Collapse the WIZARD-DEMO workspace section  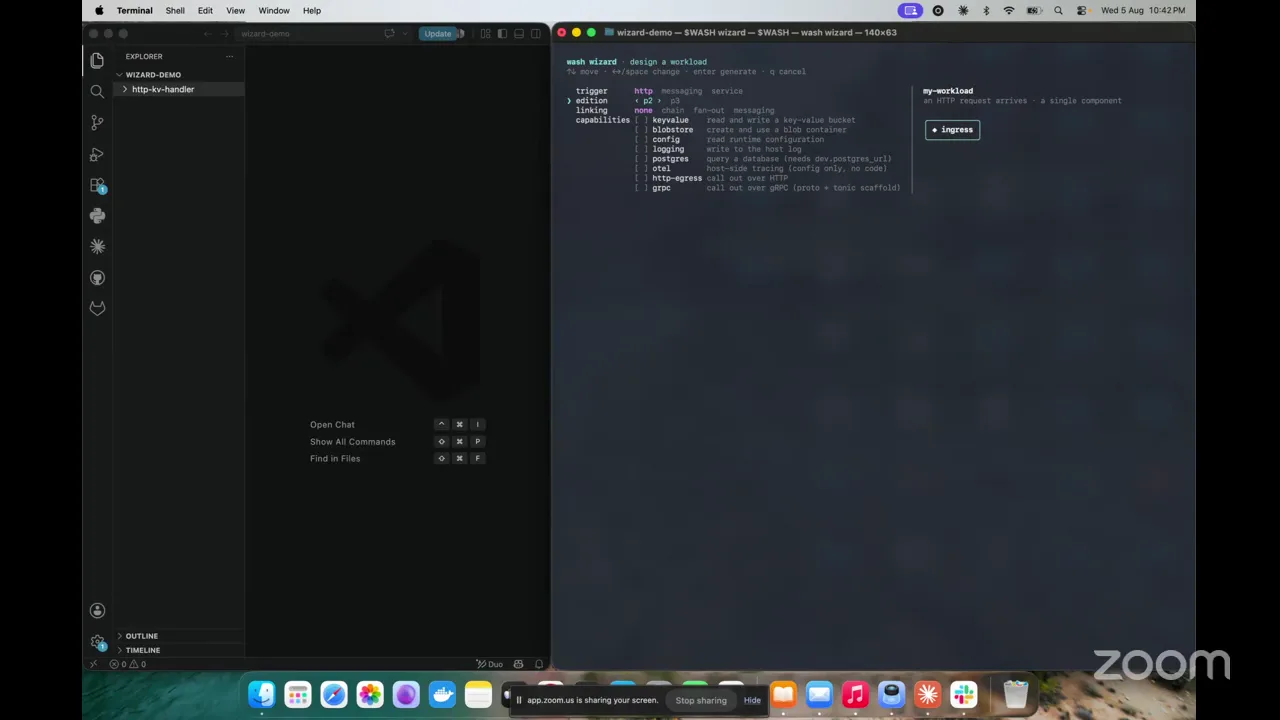pos(180,75)
